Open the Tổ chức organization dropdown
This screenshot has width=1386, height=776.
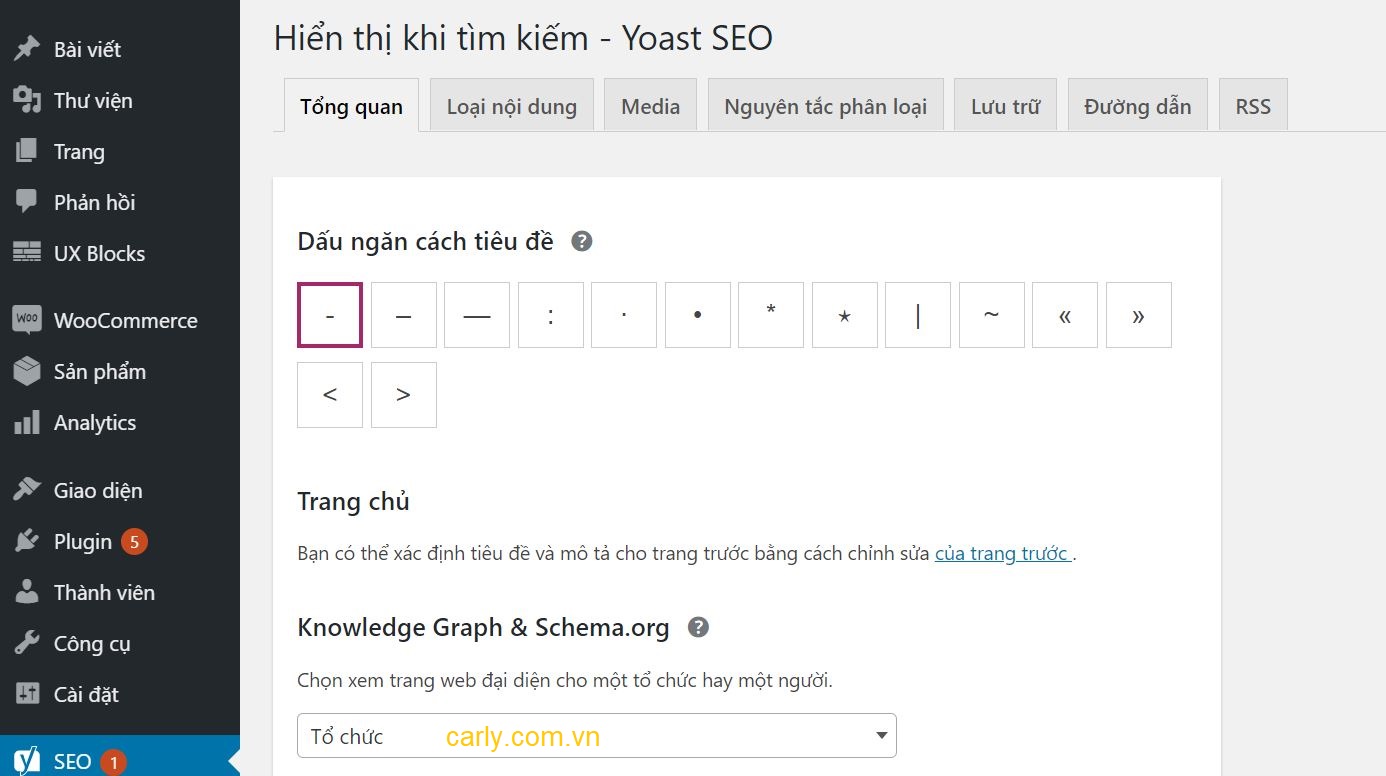coord(597,736)
